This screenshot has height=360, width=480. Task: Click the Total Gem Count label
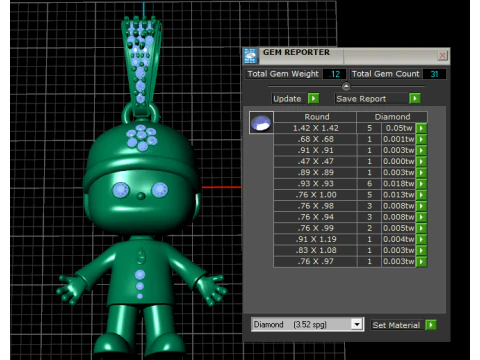(385, 74)
